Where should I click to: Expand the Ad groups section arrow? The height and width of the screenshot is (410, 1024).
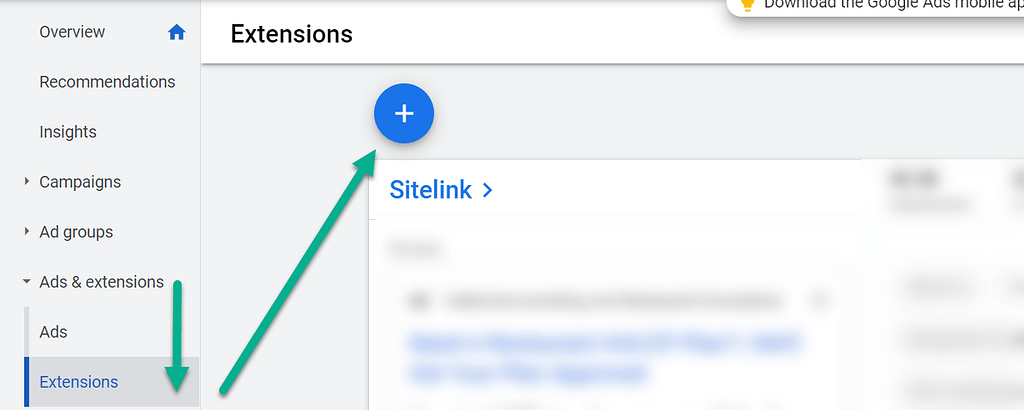pos(26,232)
